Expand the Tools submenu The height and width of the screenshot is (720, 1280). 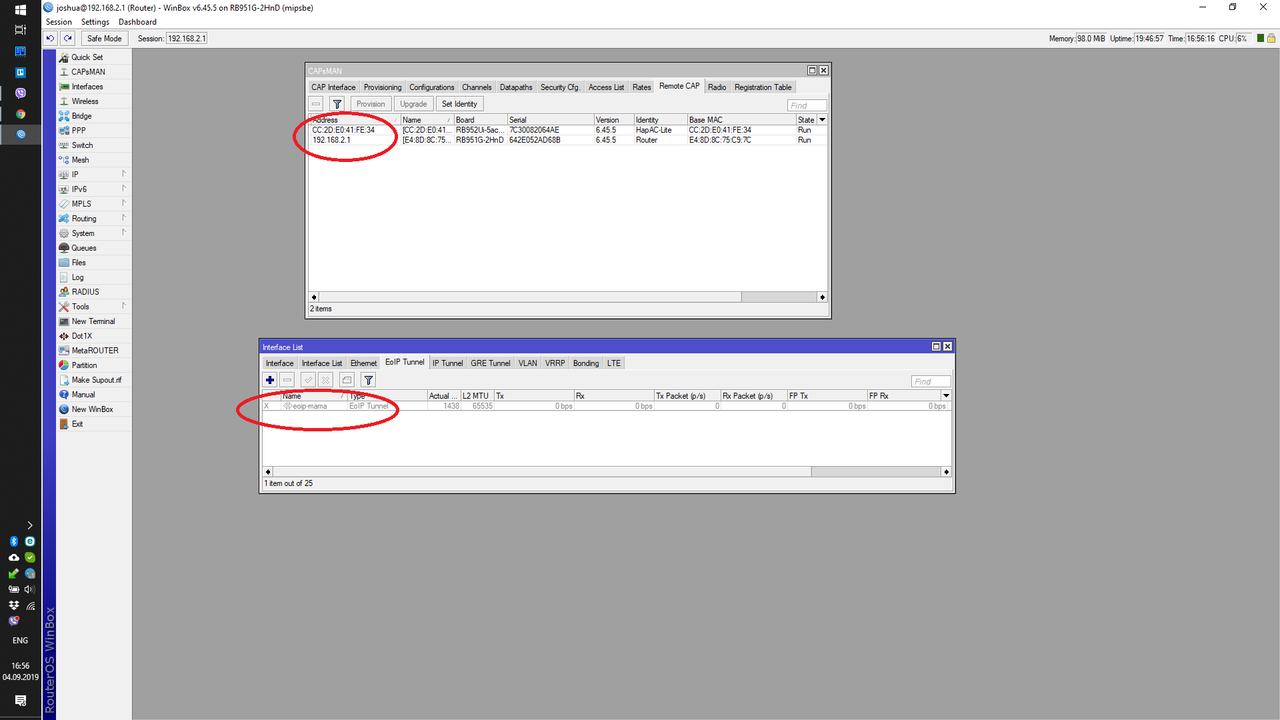[x=94, y=307]
